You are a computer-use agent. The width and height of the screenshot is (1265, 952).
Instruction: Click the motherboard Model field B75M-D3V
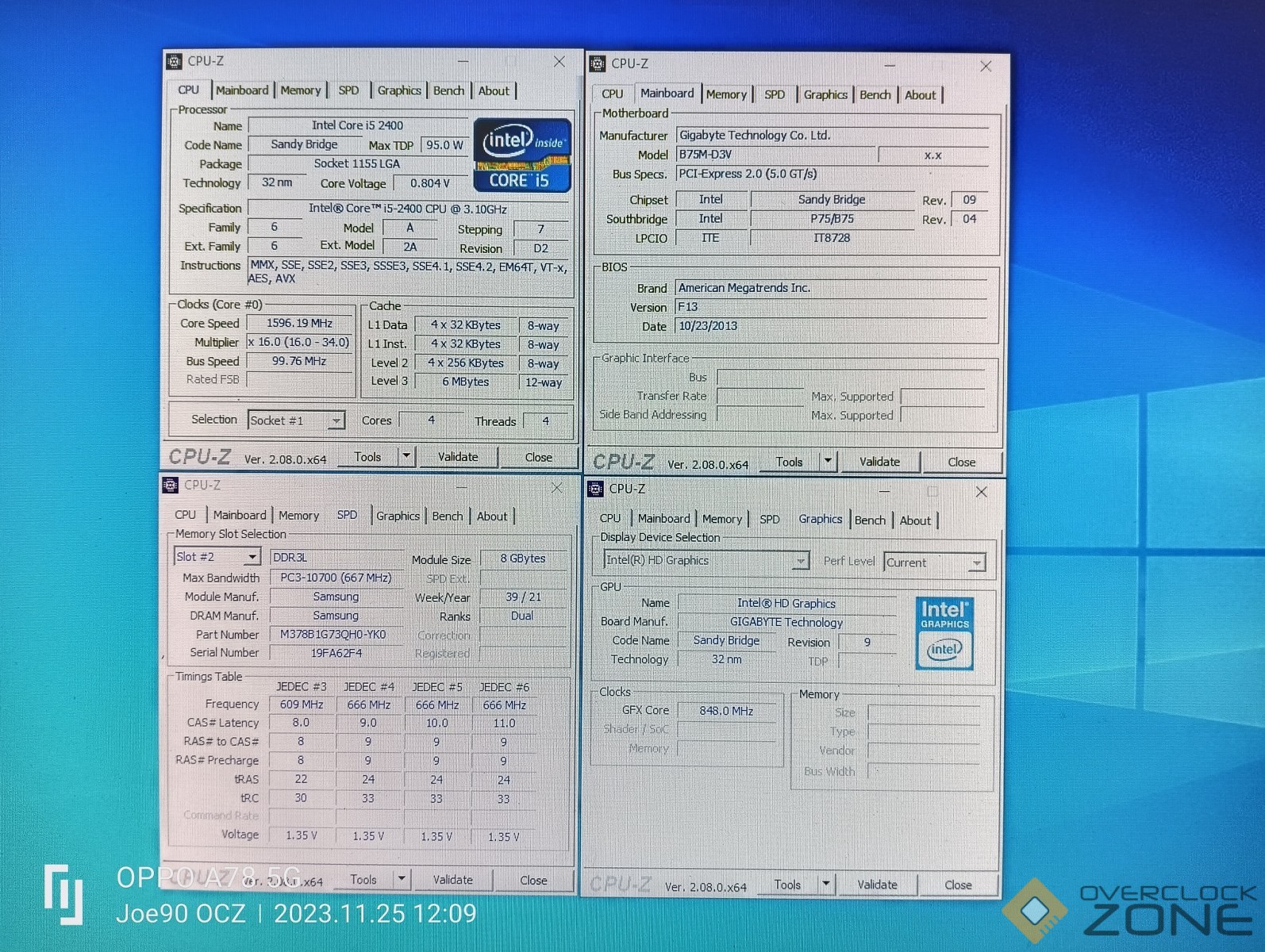tap(775, 155)
